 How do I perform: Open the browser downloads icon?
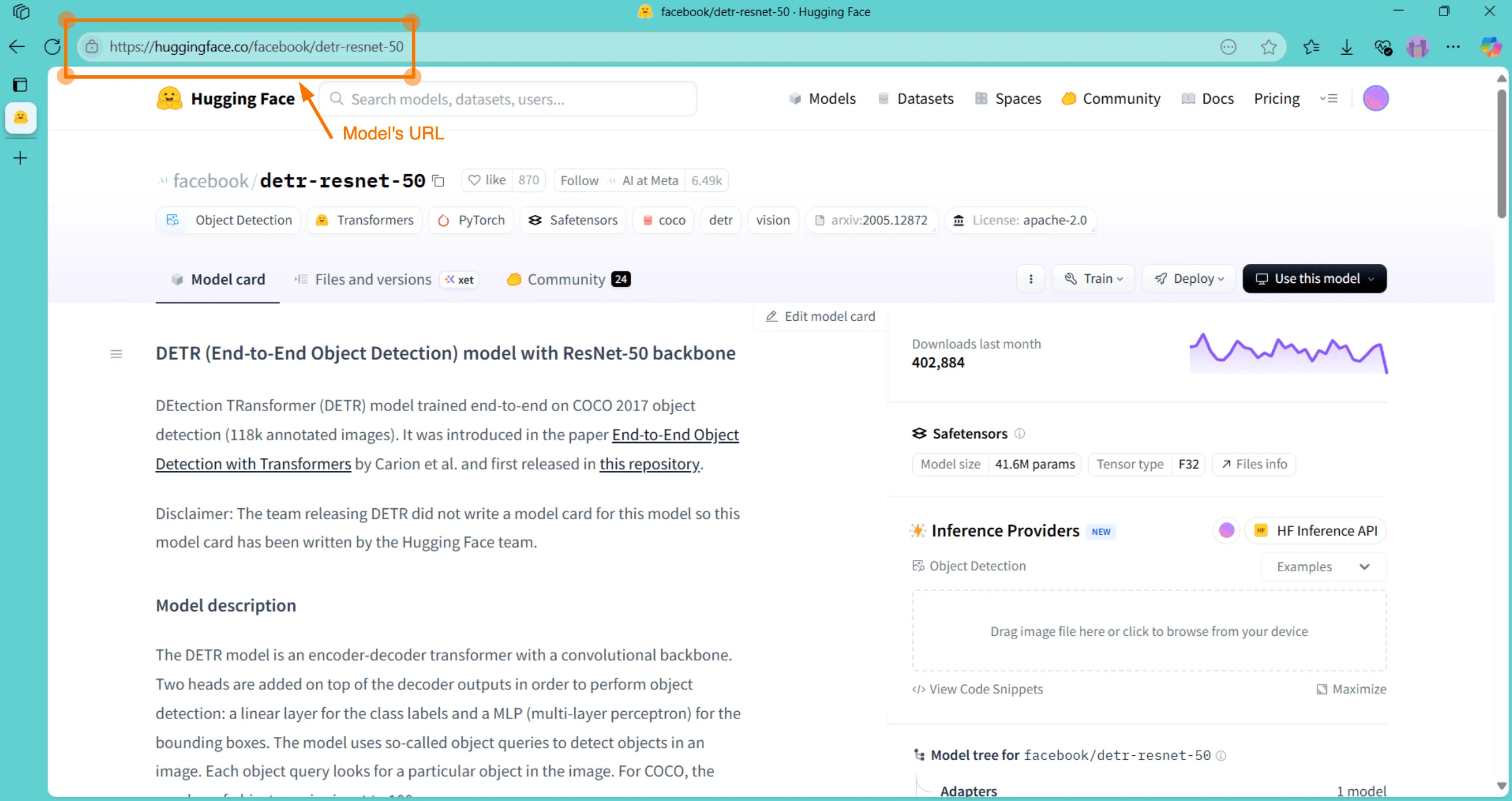[1346, 46]
